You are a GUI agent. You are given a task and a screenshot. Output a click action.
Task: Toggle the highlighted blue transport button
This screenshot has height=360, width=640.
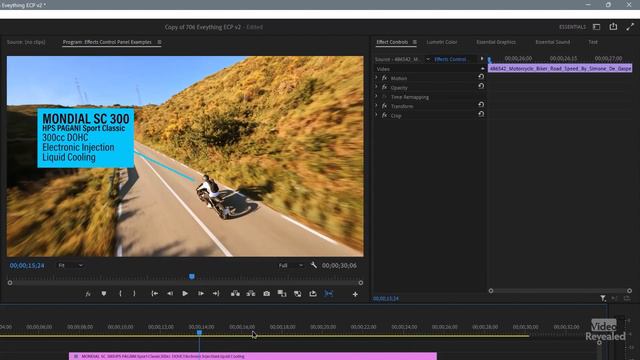pos(329,293)
